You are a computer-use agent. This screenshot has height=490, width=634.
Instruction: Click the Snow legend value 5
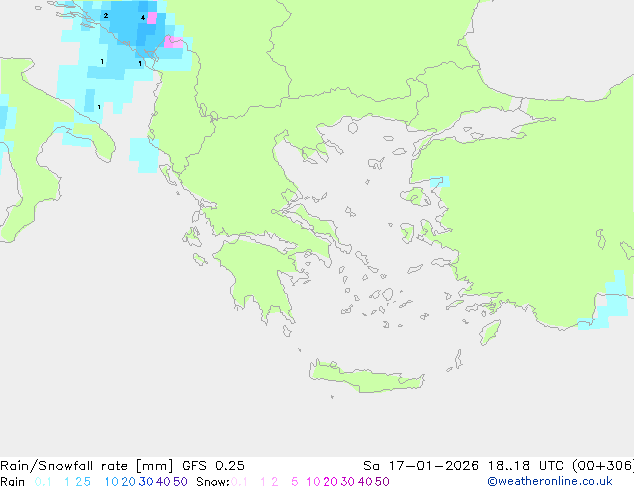coord(295,482)
